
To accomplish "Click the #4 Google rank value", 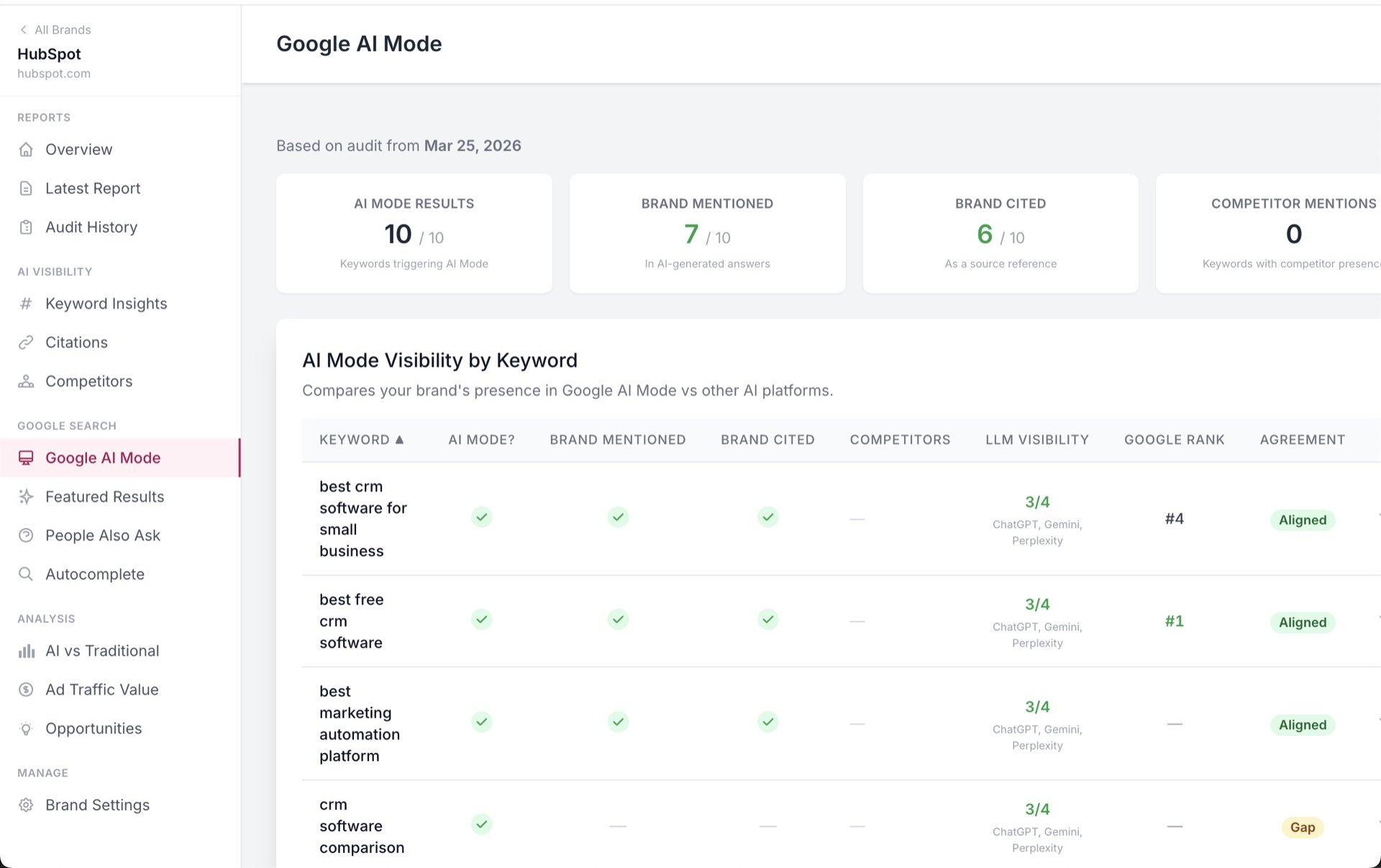I will (x=1174, y=518).
